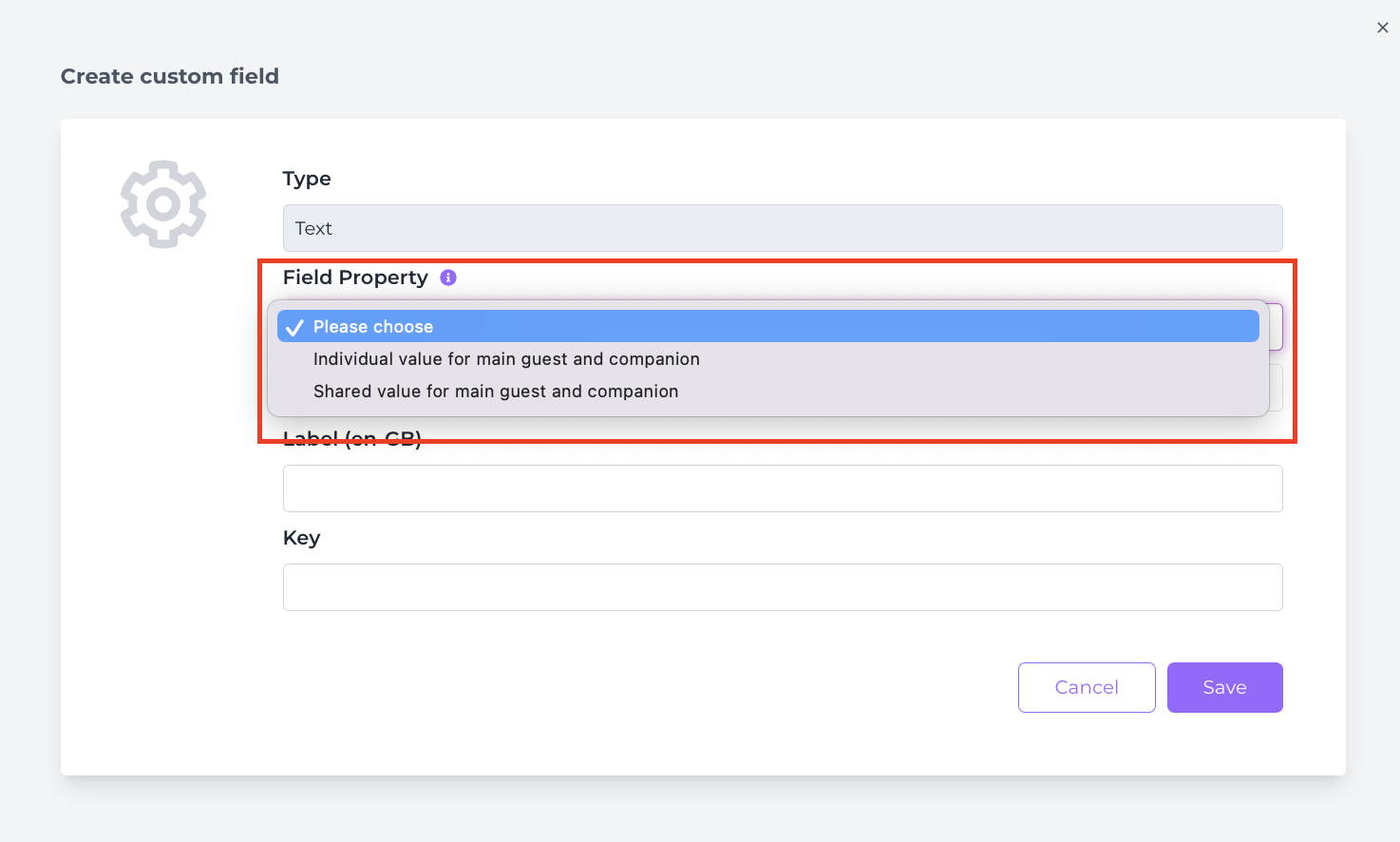
Task: Click the checkmark beside Please choose
Action: pyautogui.click(x=294, y=327)
